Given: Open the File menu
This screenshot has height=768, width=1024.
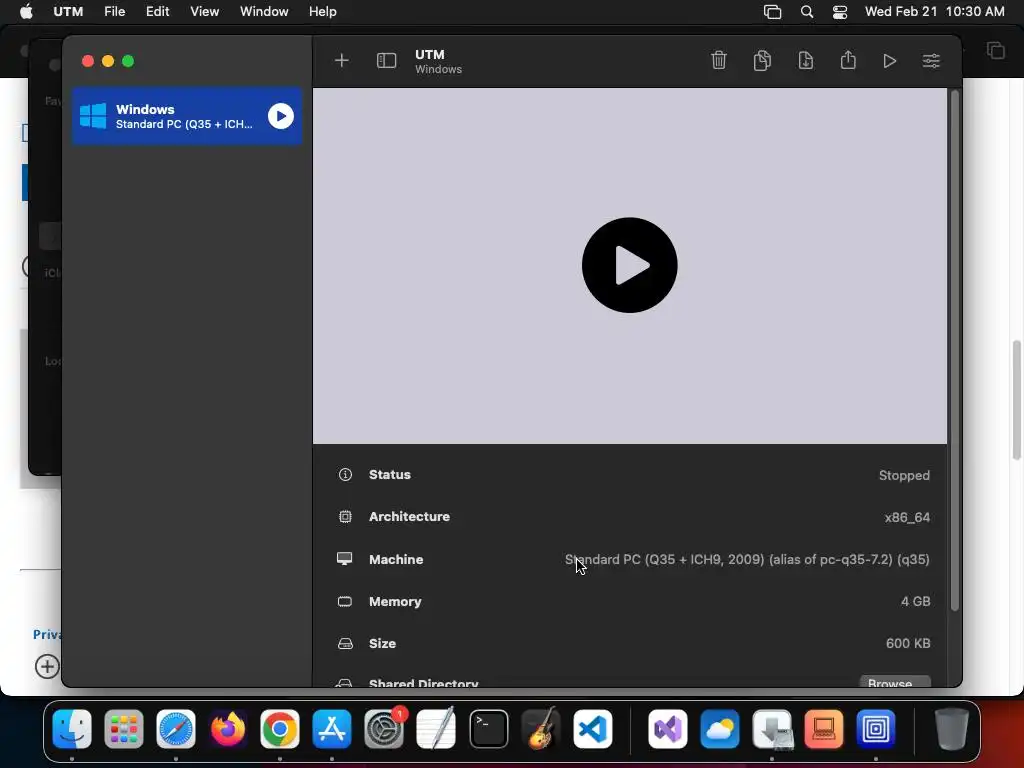Looking at the screenshot, I should pos(114,12).
